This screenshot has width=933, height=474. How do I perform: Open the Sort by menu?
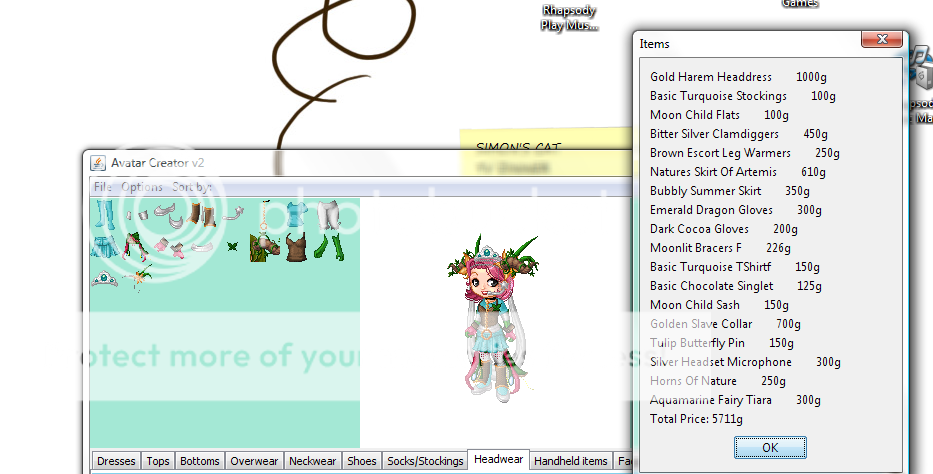pyautogui.click(x=190, y=187)
